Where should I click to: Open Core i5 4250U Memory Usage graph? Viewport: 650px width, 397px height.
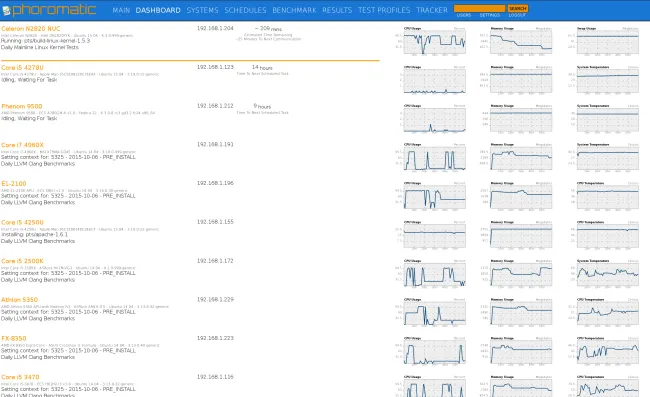pyautogui.click(x=517, y=235)
